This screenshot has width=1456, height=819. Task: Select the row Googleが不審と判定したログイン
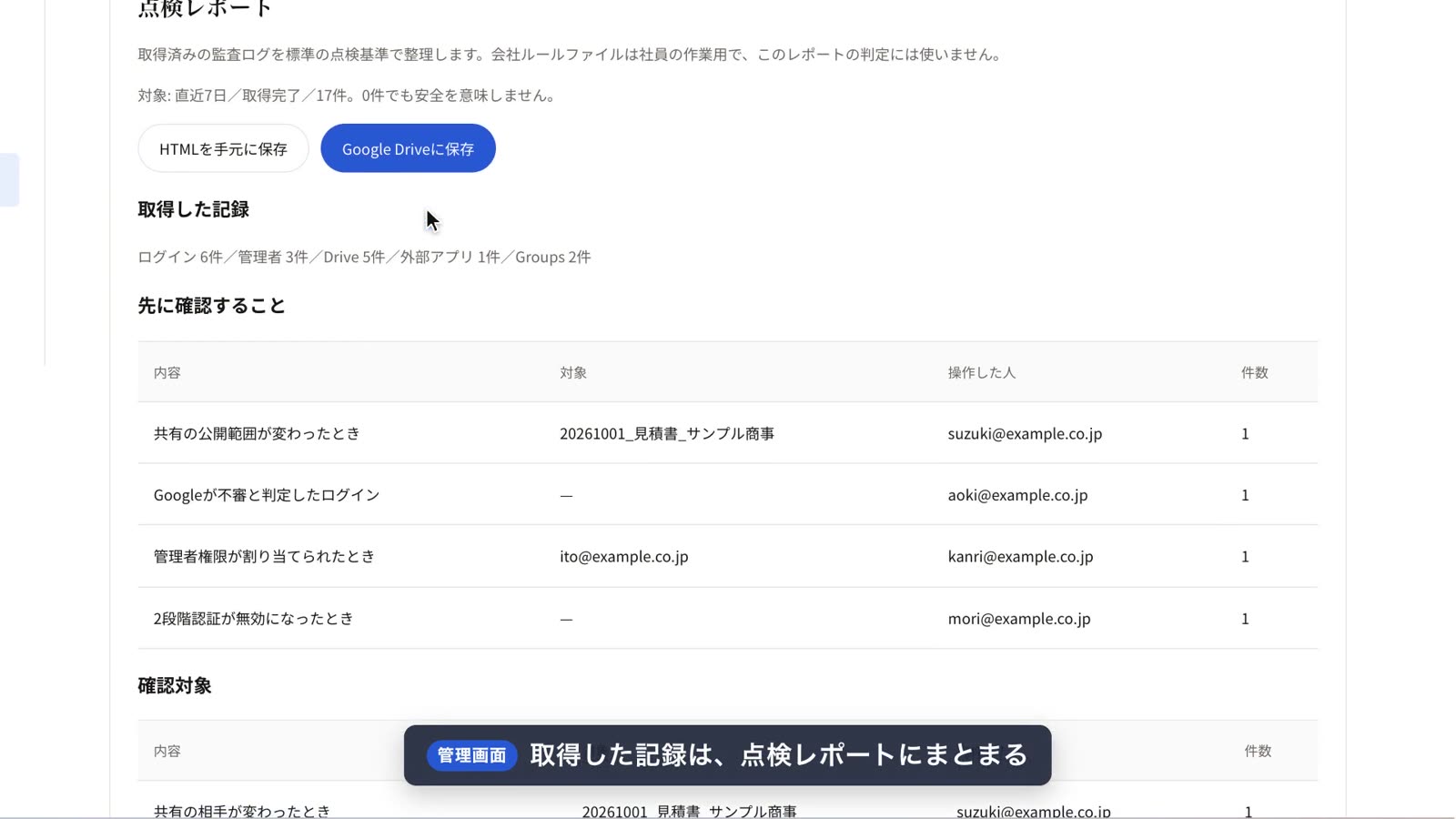click(x=728, y=495)
